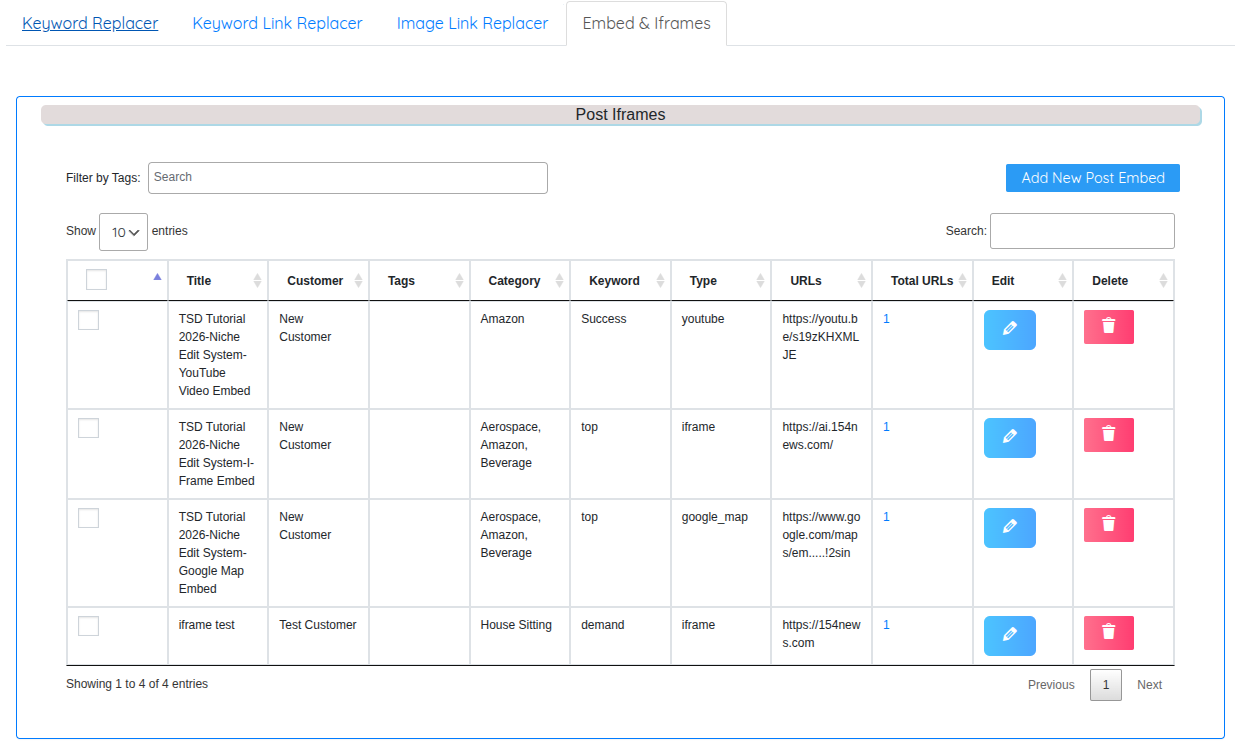This screenshot has width=1236, height=747.
Task: Edit the YouTube Video Embed row
Action: click(1009, 330)
